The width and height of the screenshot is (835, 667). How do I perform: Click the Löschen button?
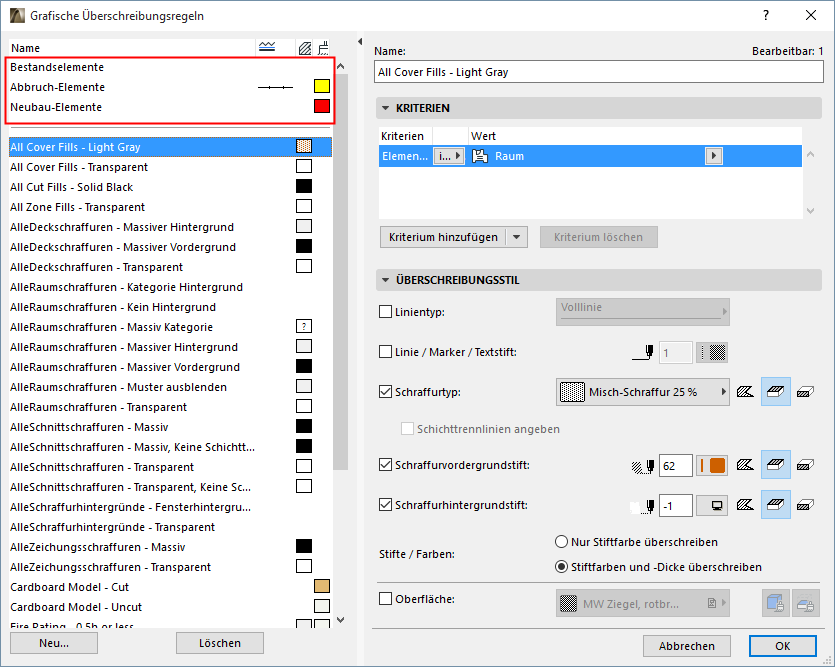pos(220,643)
